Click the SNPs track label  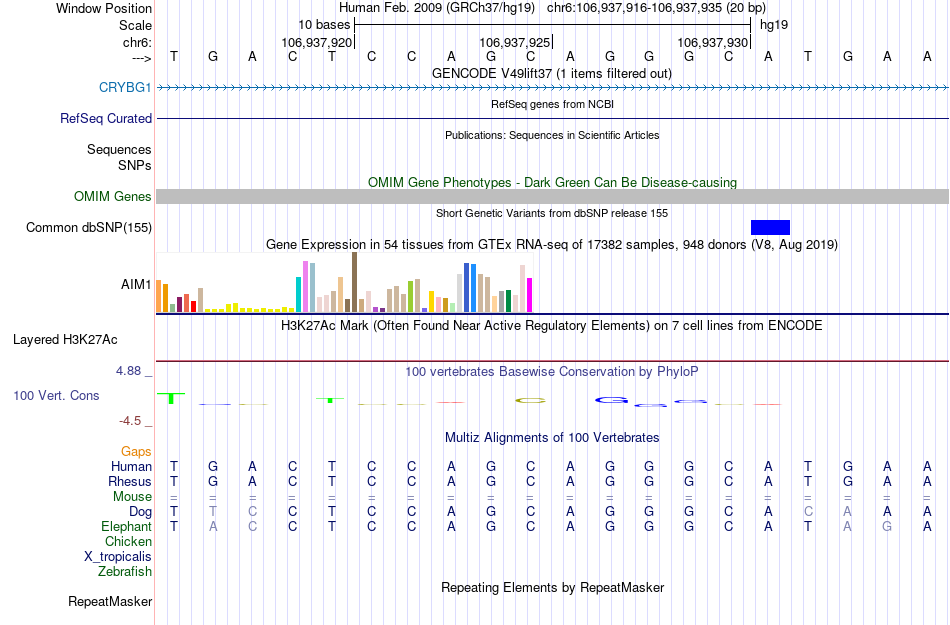point(135,165)
